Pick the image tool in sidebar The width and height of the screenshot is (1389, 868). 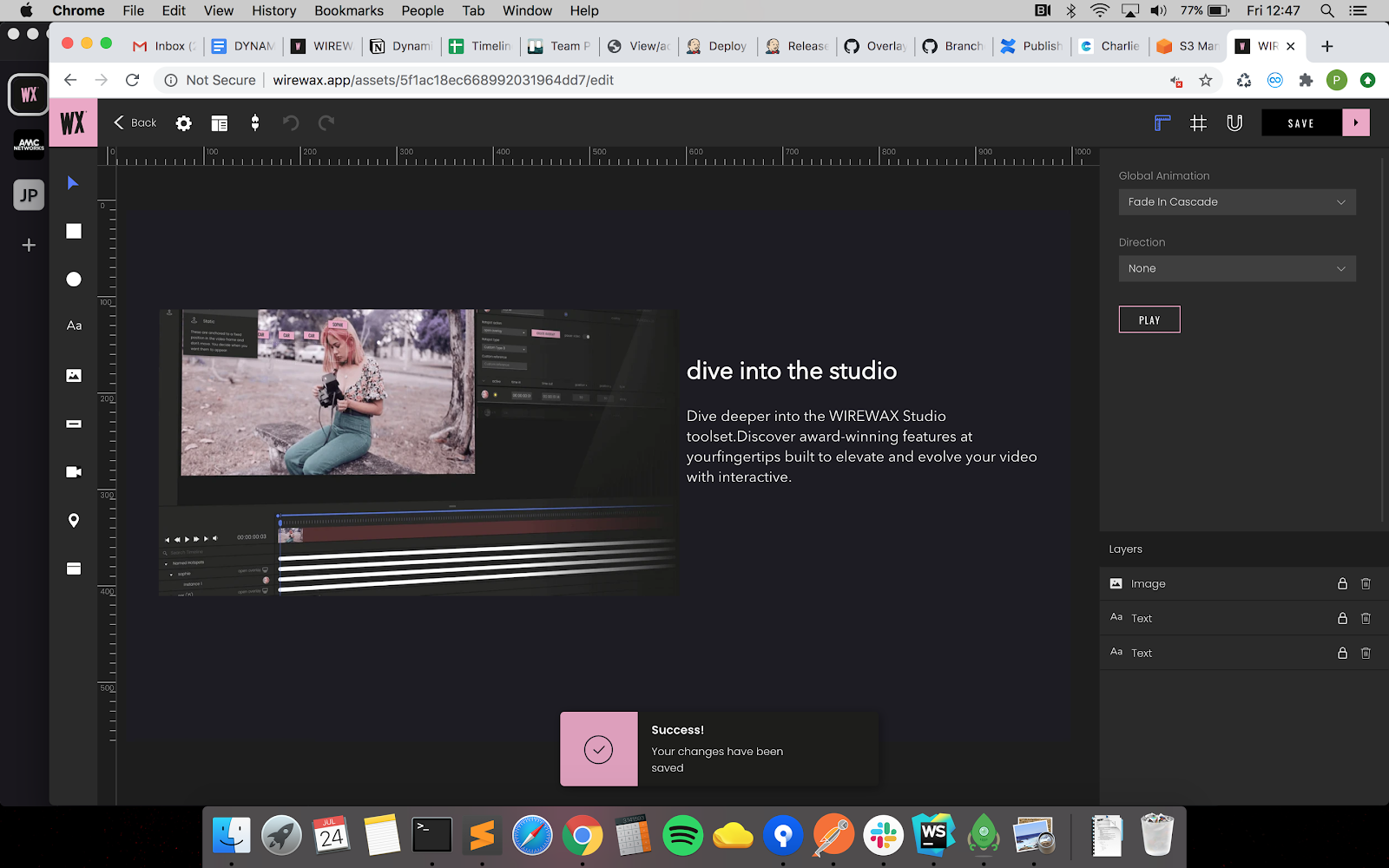pyautogui.click(x=74, y=375)
